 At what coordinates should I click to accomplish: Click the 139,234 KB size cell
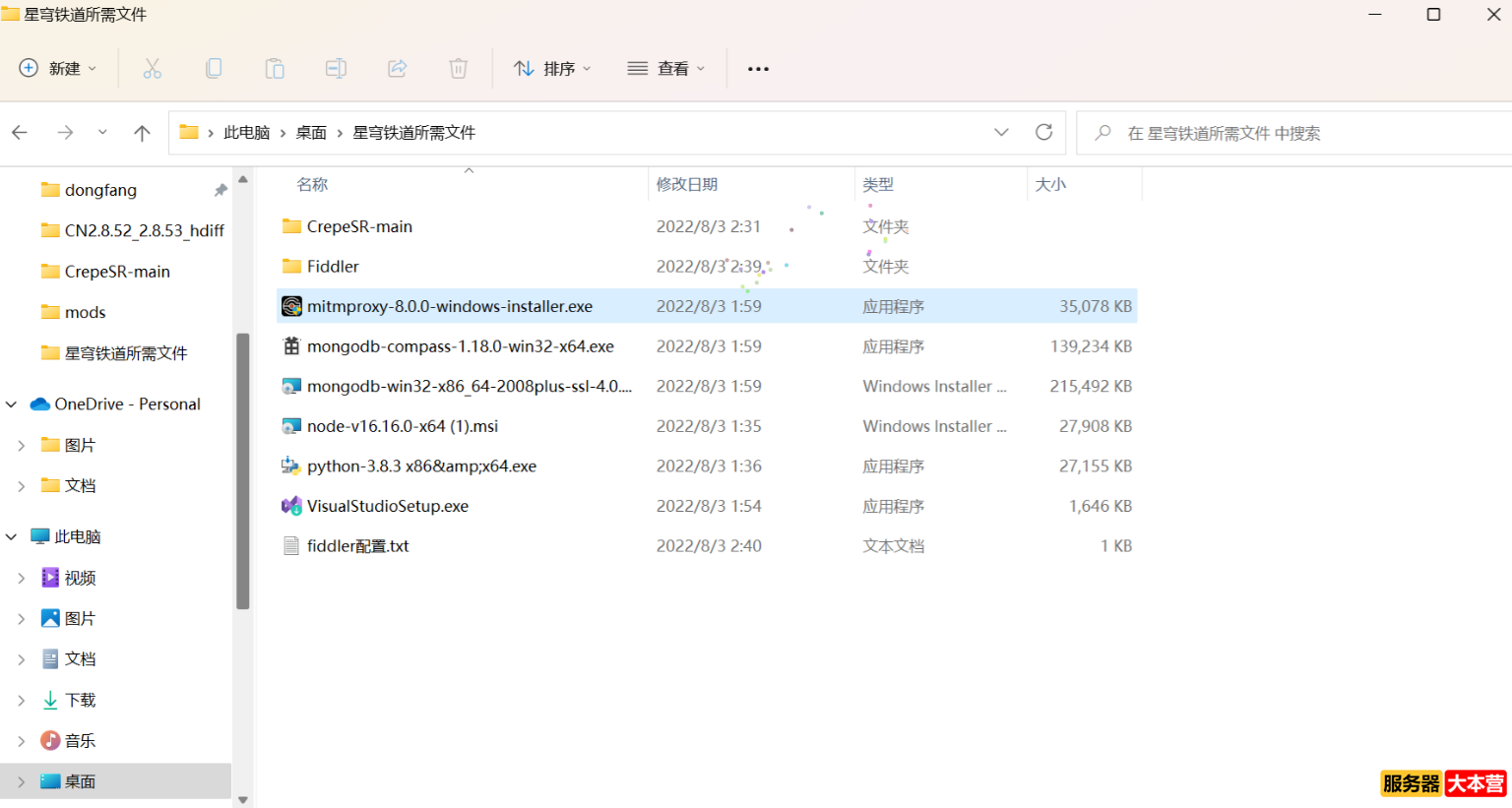tap(1091, 346)
